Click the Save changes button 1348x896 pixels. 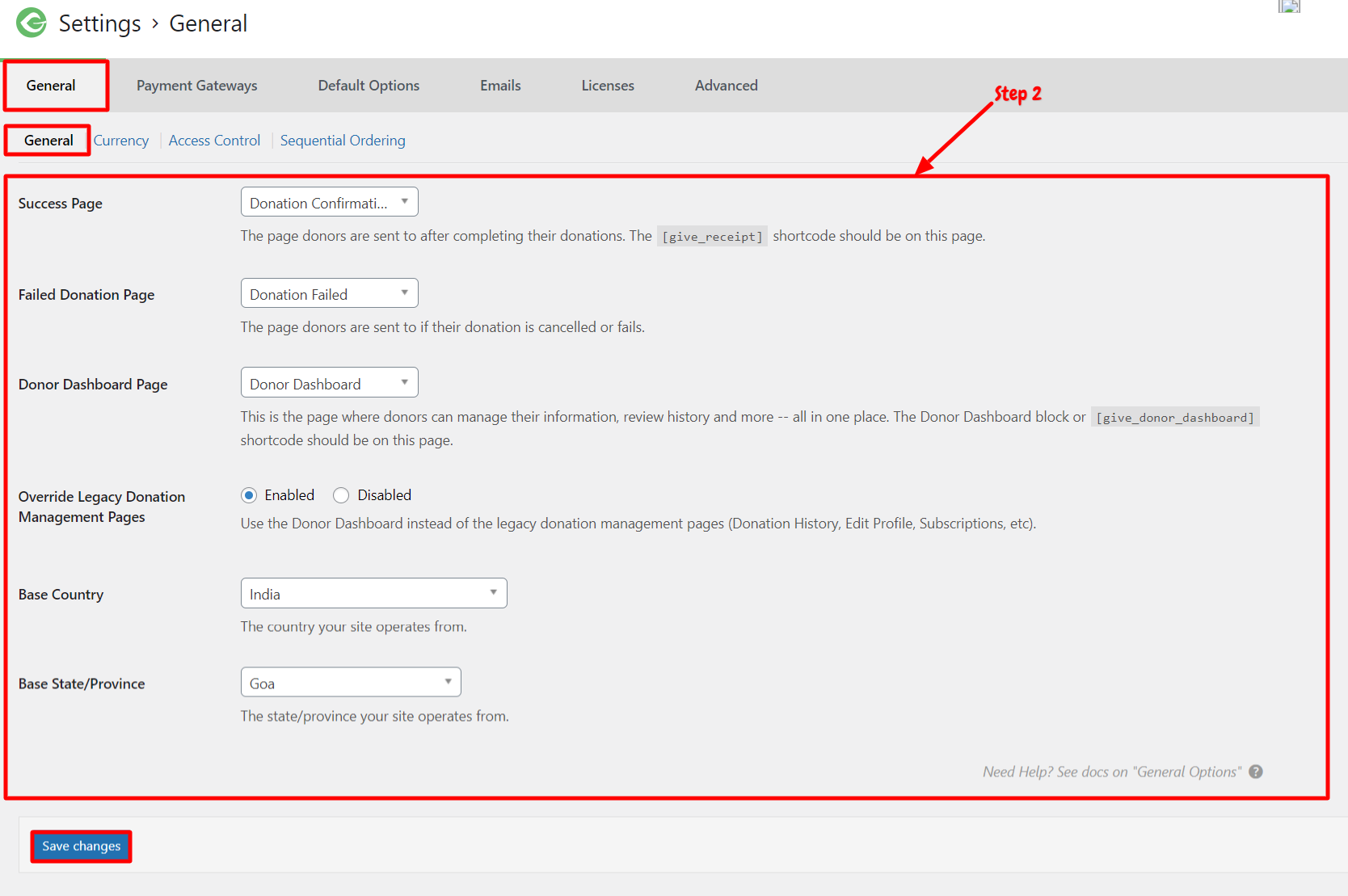coord(82,846)
